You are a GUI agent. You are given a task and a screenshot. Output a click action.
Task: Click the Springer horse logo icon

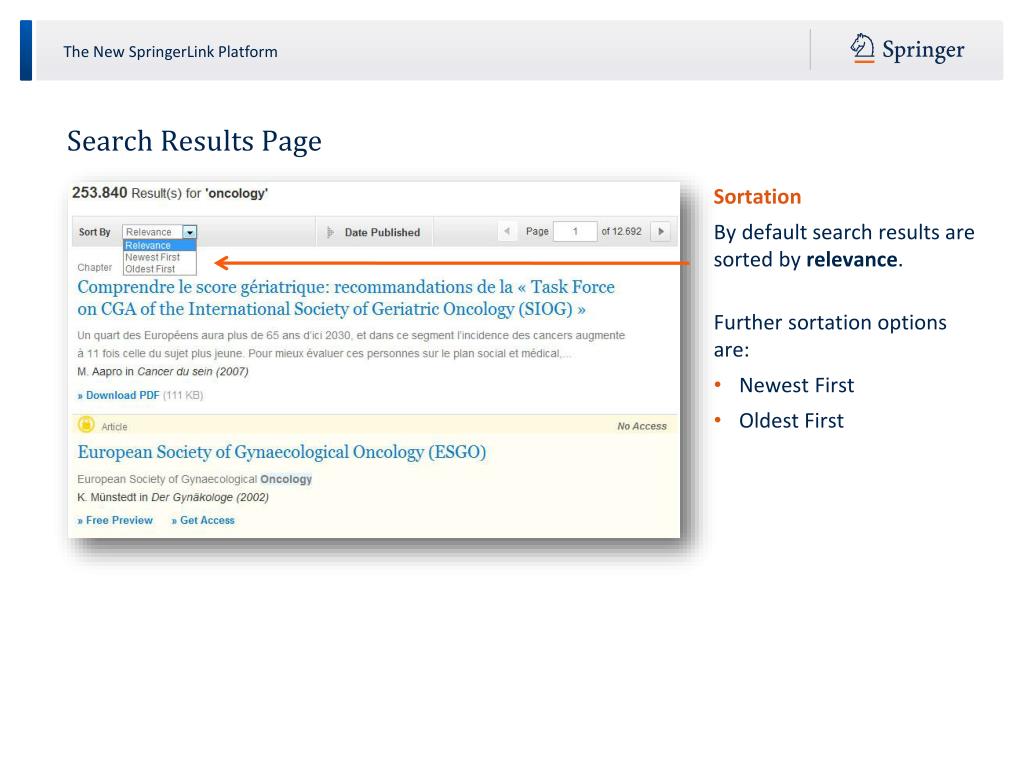pyautogui.click(x=862, y=48)
